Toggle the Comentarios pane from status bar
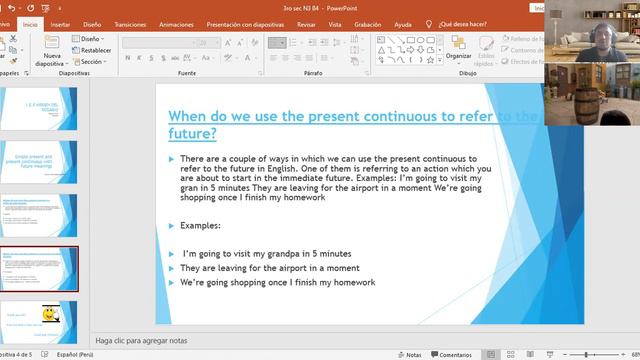 (x=451, y=355)
